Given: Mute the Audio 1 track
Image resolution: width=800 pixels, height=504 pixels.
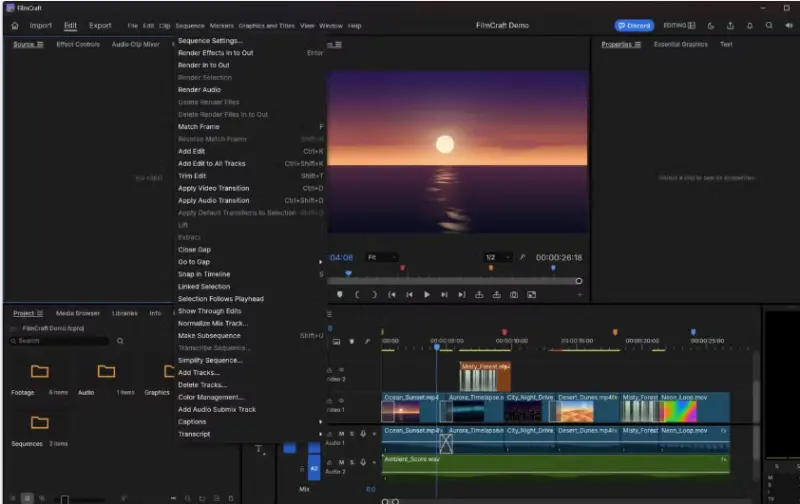Looking at the screenshot, I should (x=341, y=434).
